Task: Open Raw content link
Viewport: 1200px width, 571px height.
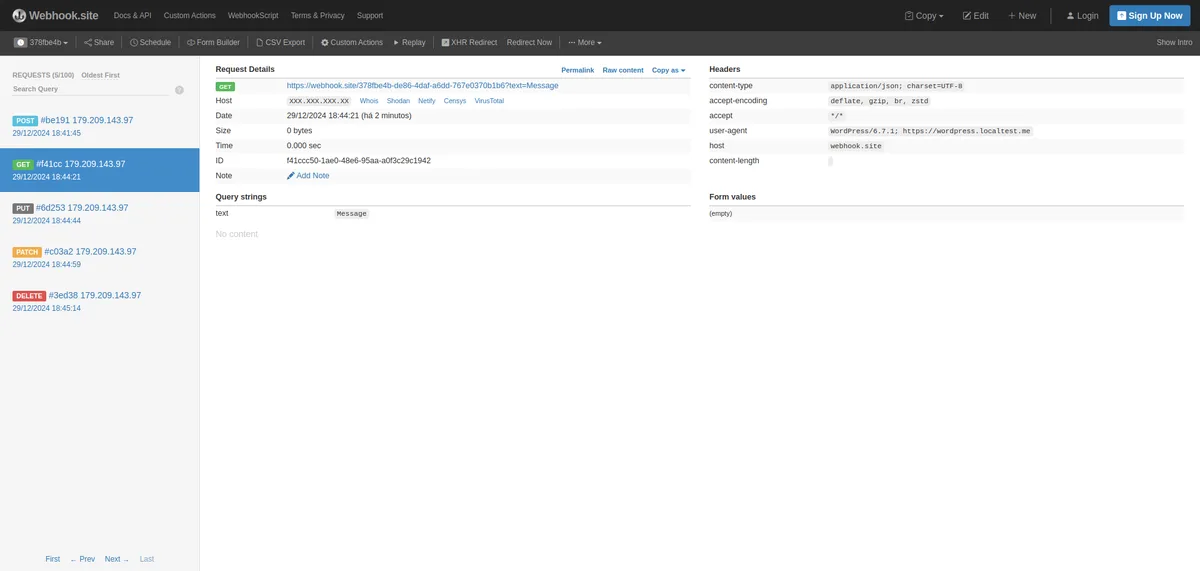Action: tap(623, 70)
